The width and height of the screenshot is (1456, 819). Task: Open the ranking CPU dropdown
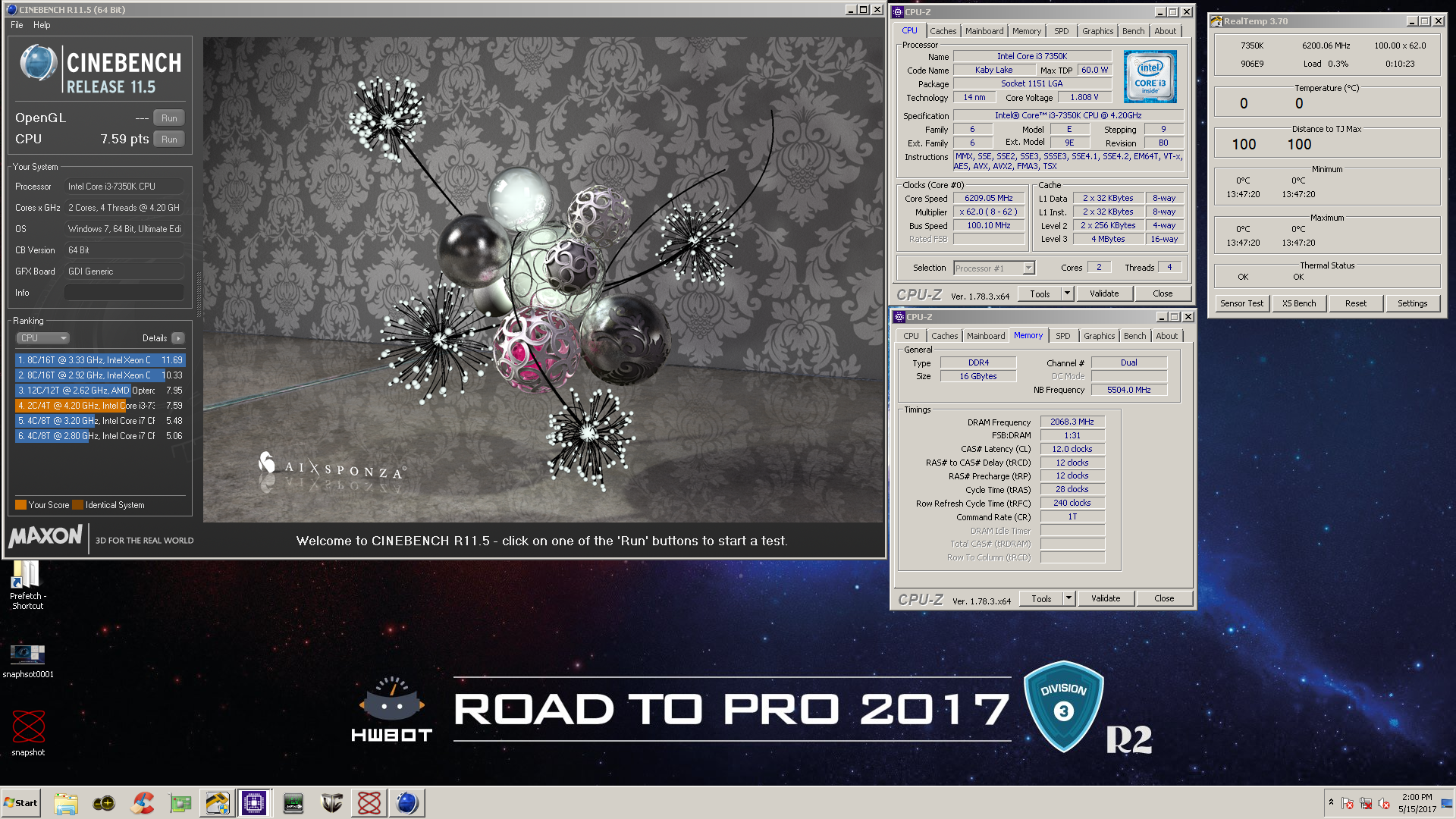click(x=43, y=338)
